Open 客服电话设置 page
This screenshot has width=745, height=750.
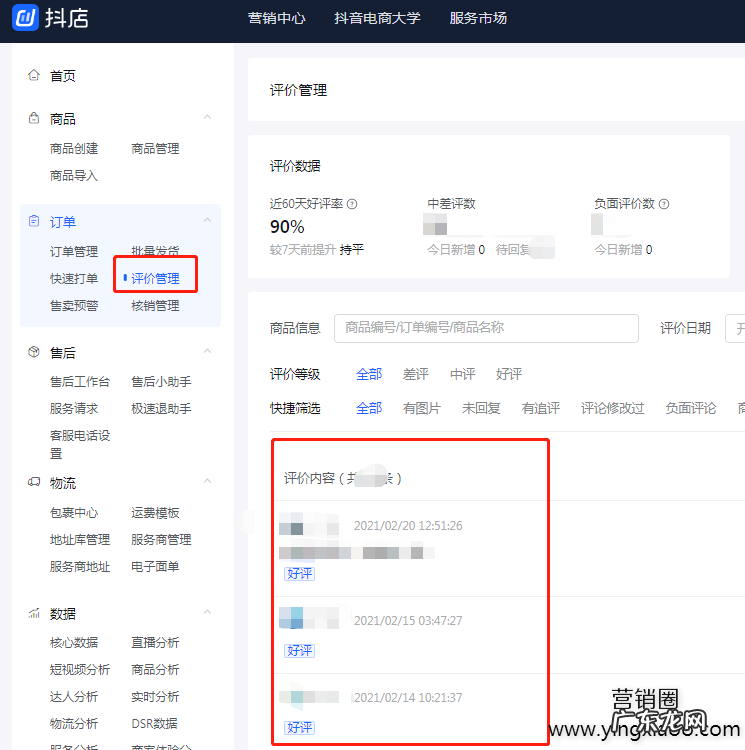point(80,444)
